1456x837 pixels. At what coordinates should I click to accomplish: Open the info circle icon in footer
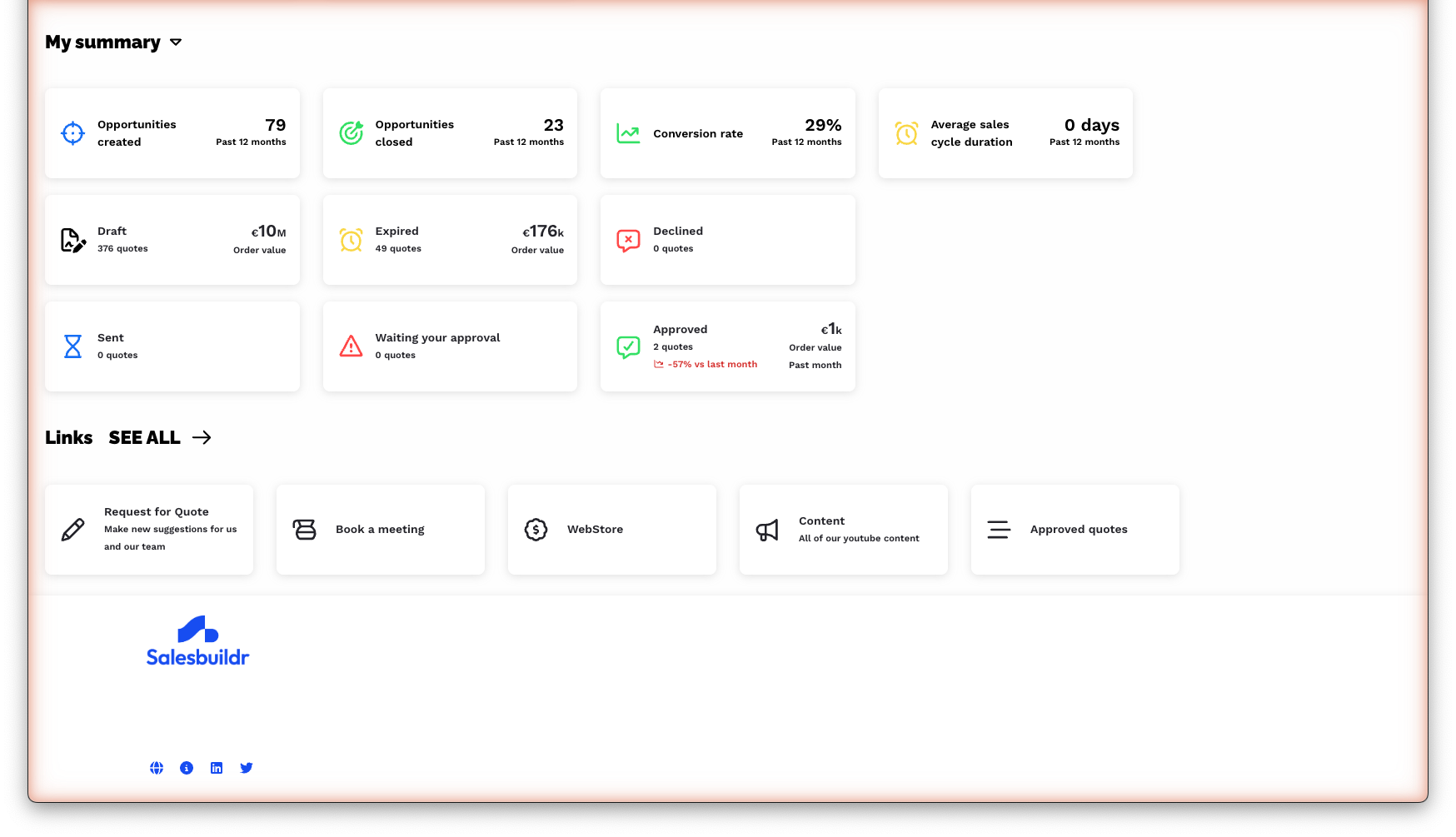187,768
